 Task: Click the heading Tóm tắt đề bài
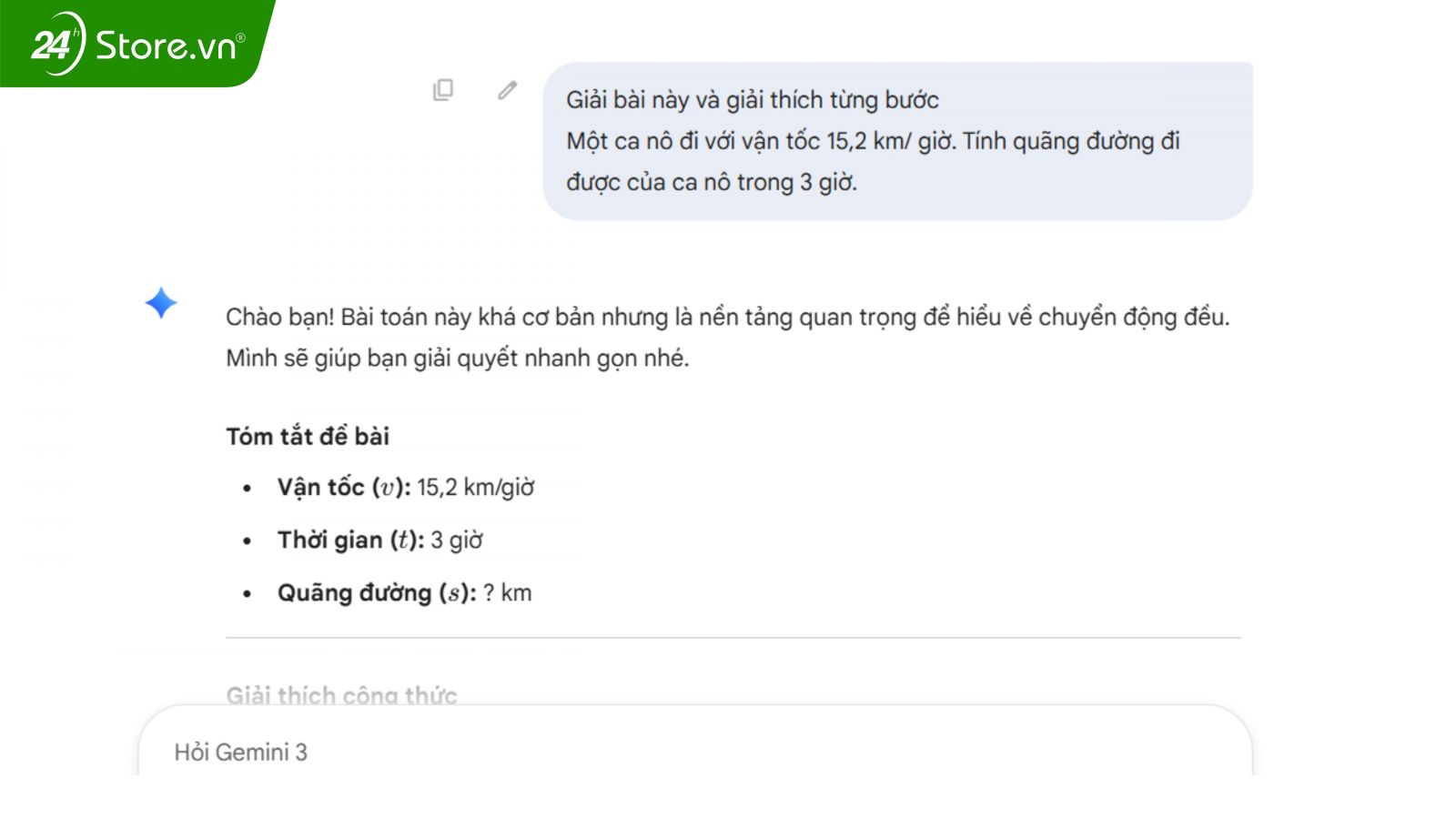308,436
